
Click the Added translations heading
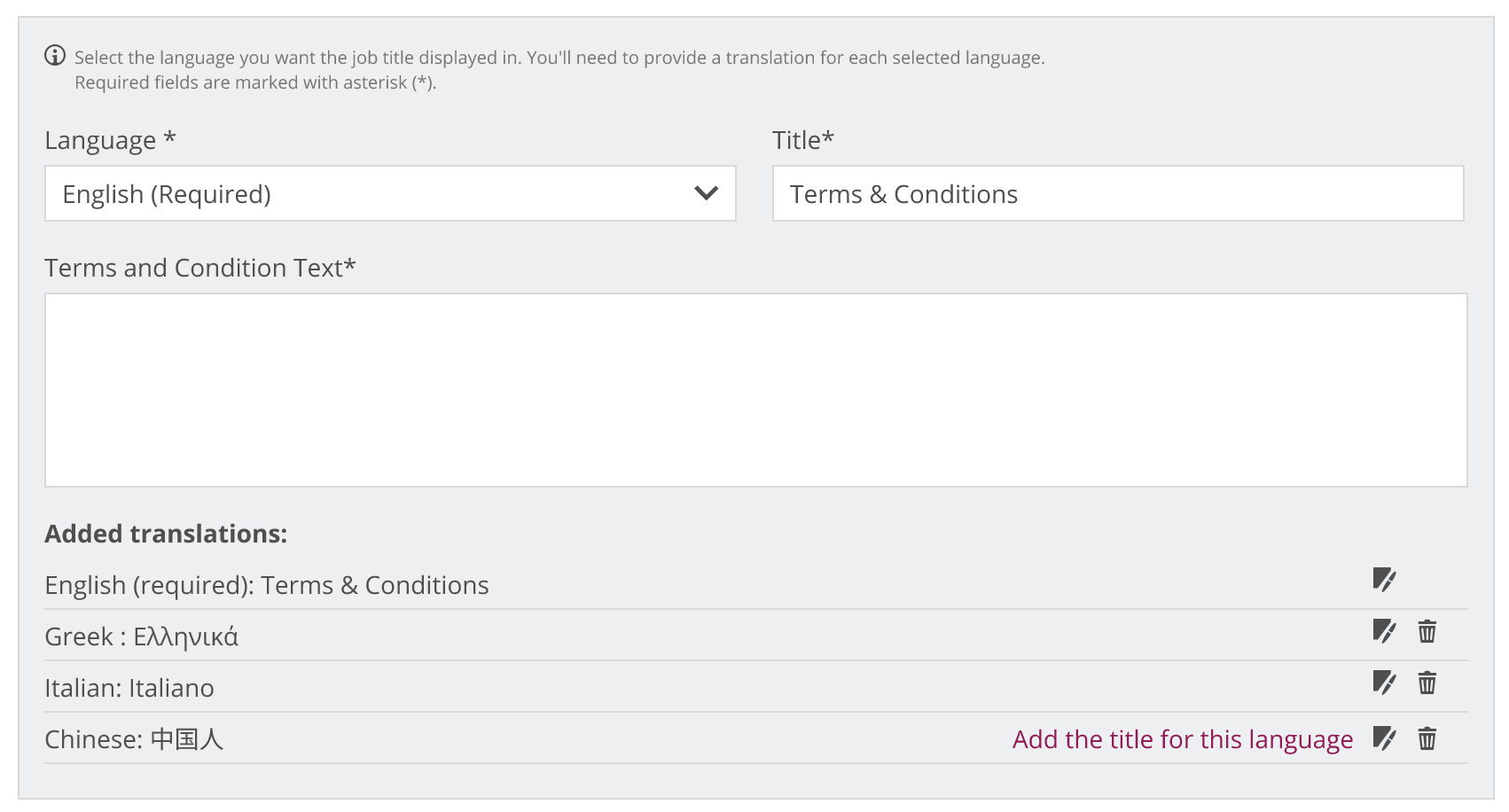point(166,534)
